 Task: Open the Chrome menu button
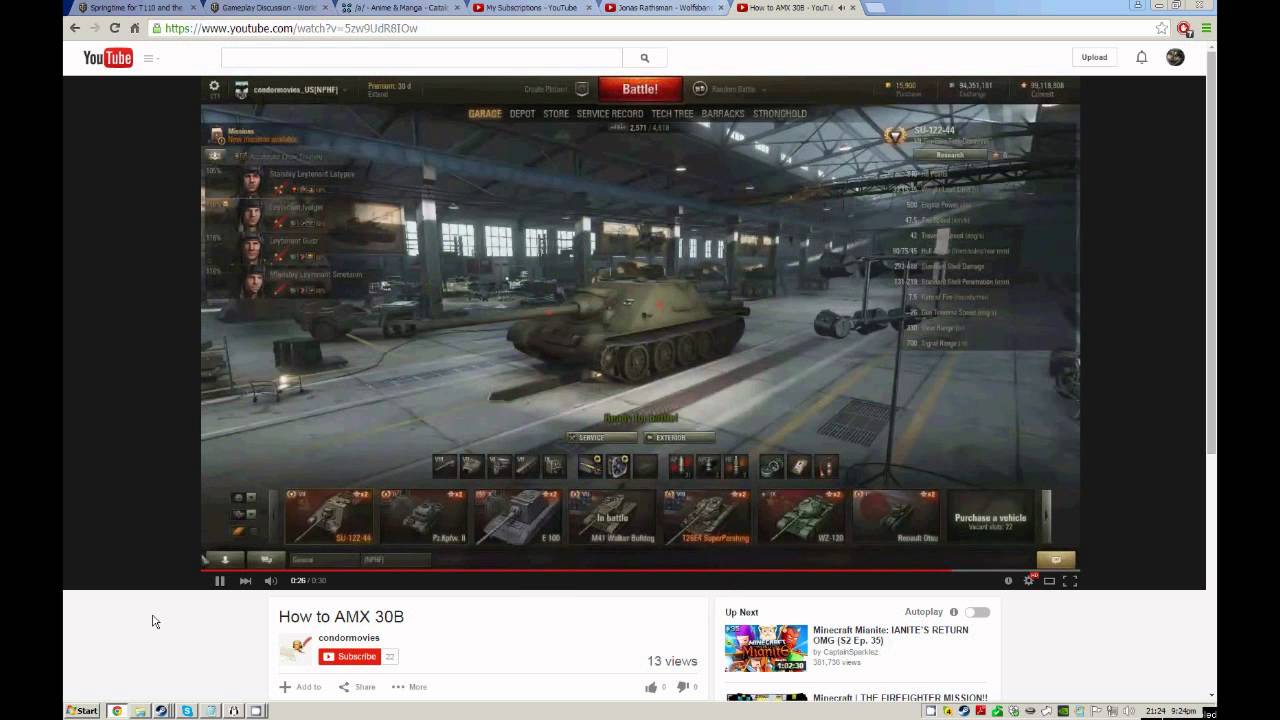(x=1206, y=28)
